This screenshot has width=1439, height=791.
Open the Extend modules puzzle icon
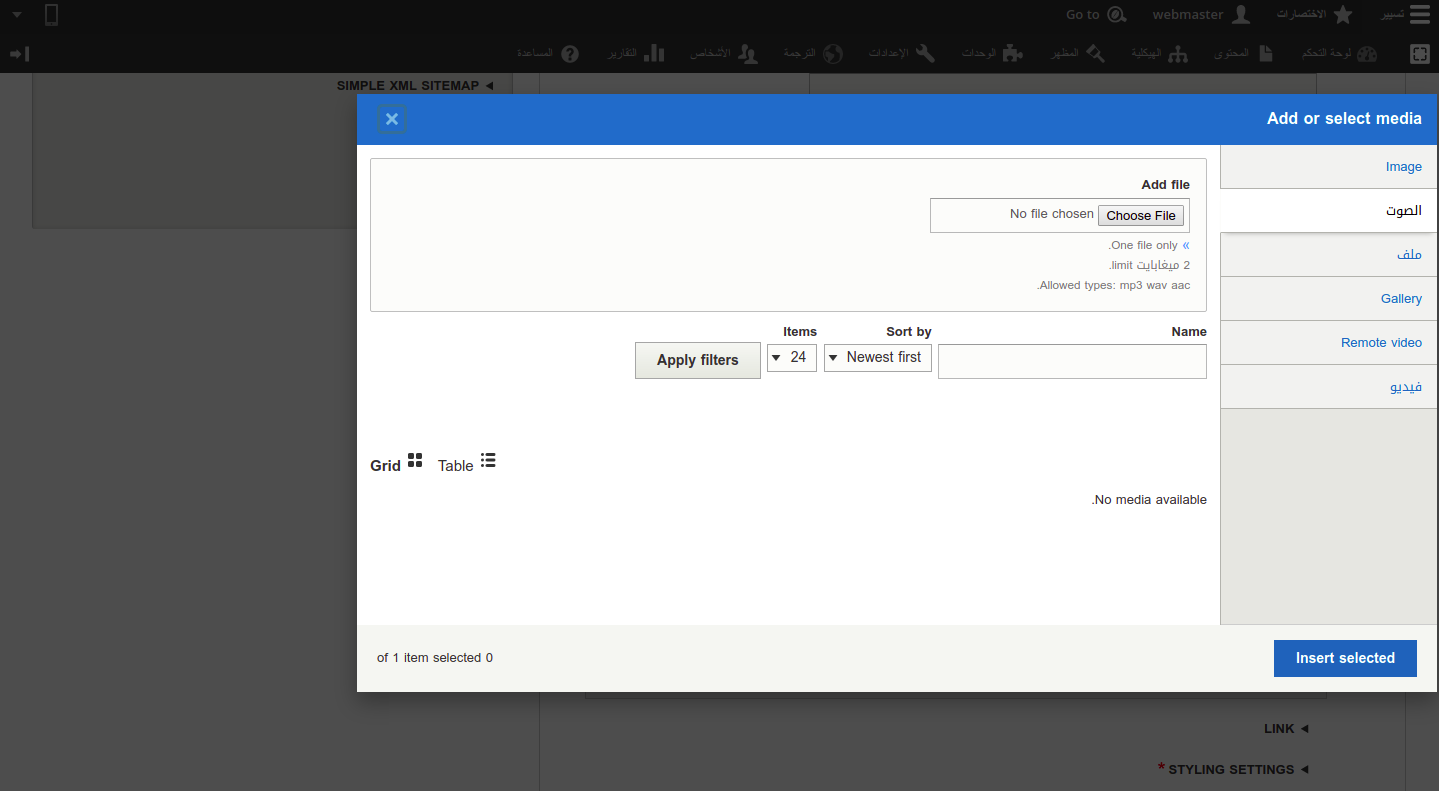click(x=1013, y=54)
